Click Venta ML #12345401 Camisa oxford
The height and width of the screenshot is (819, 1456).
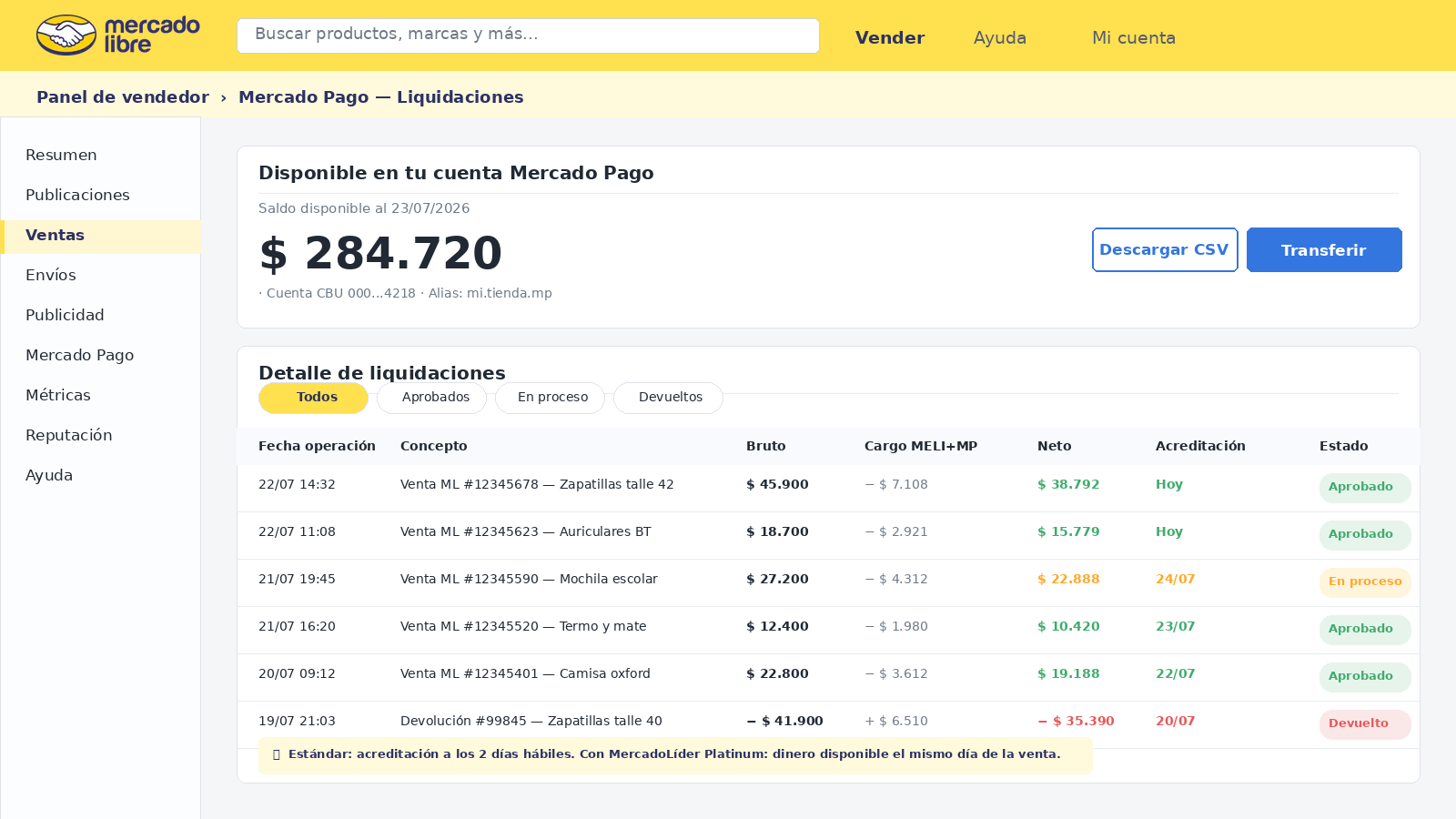tap(525, 673)
